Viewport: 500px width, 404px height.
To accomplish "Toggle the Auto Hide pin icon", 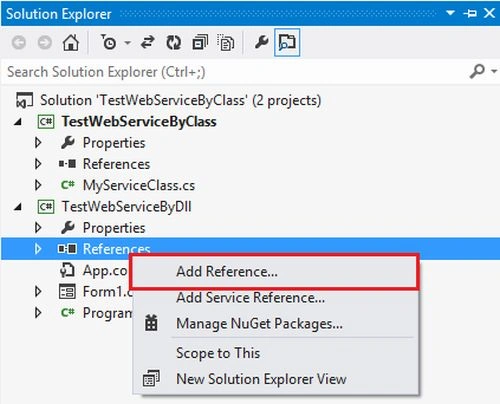I will click(470, 13).
